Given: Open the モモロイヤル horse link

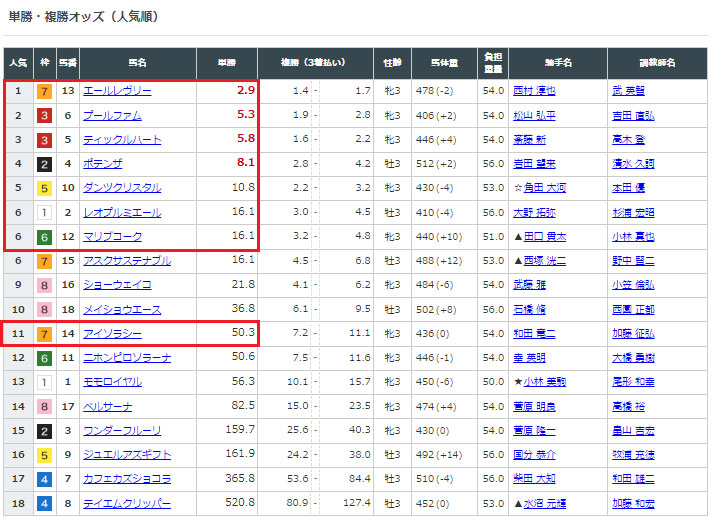Looking at the screenshot, I should [111, 382].
